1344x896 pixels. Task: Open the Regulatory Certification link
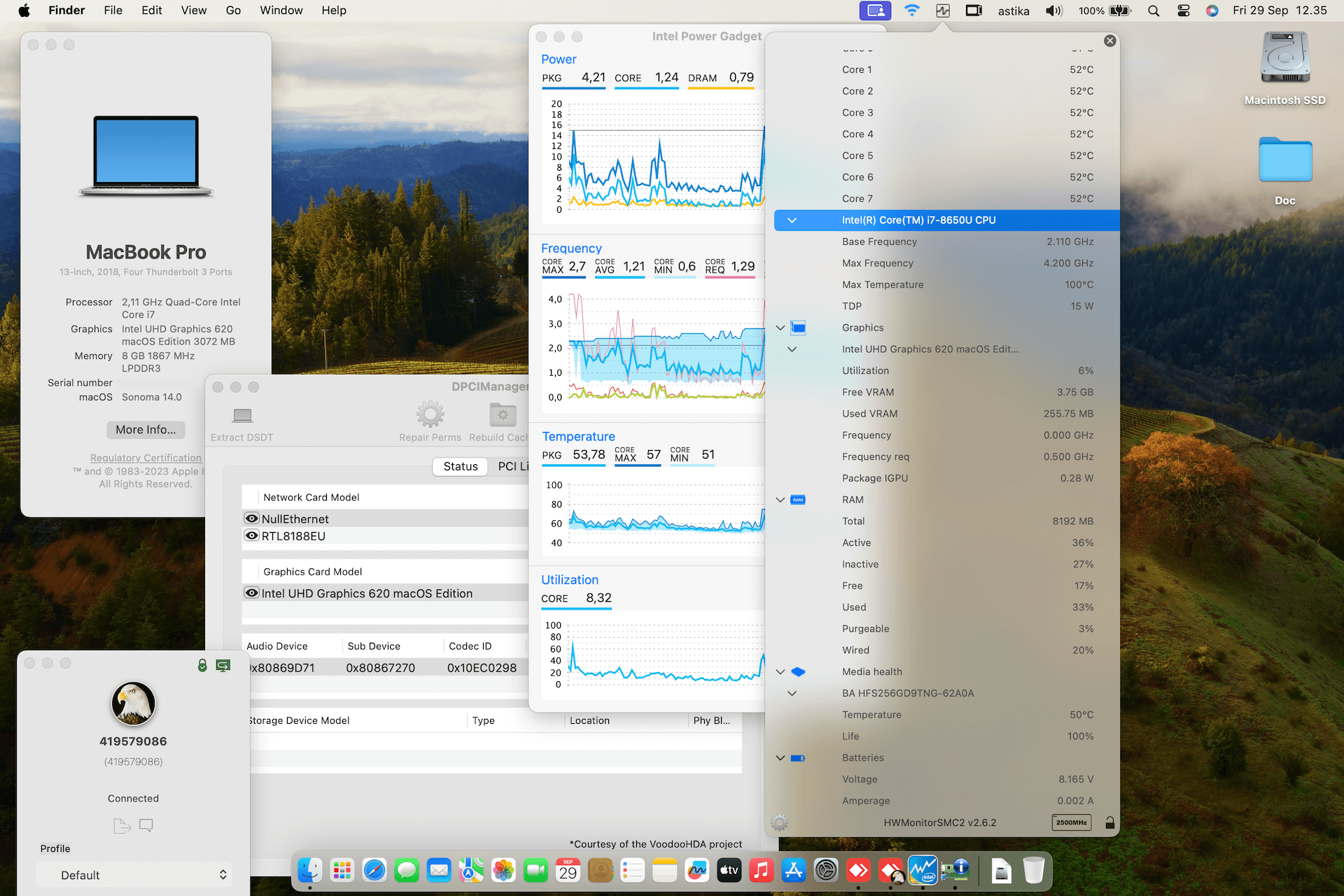146,457
